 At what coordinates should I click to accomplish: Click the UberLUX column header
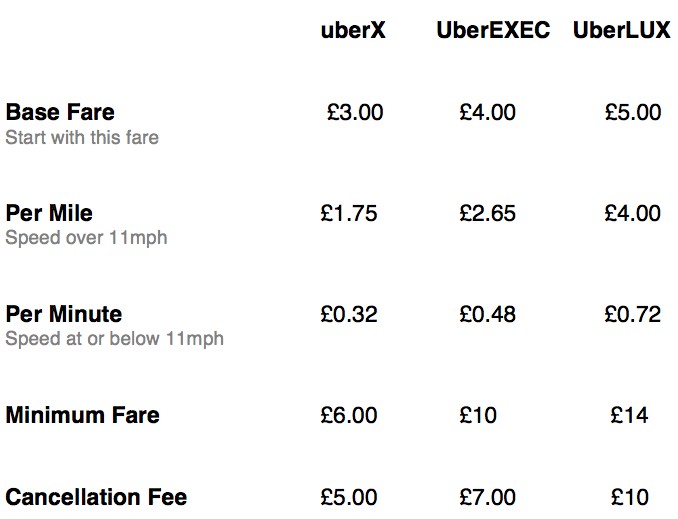[x=621, y=30]
